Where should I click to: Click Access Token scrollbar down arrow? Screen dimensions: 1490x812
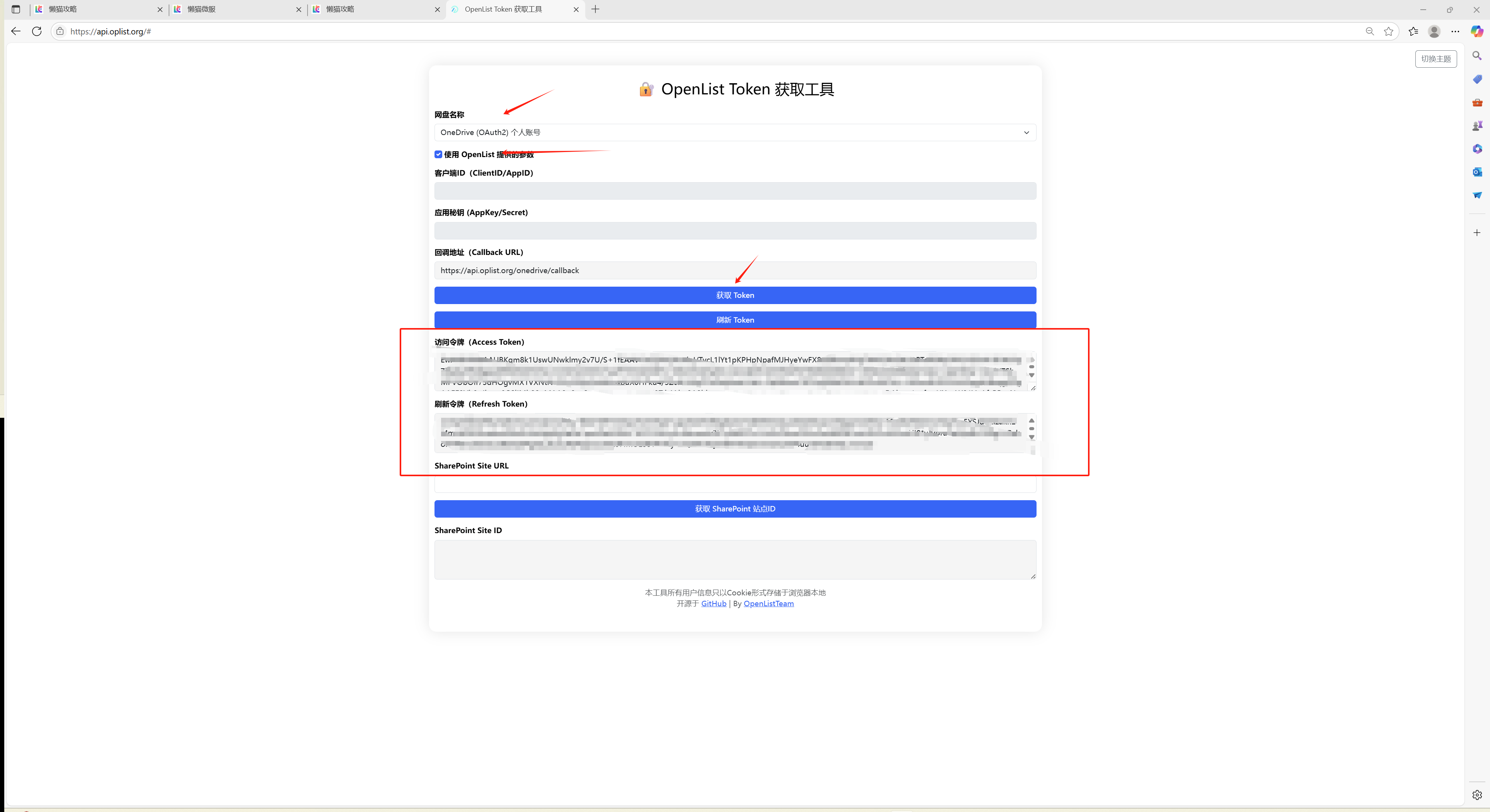[x=1032, y=375]
